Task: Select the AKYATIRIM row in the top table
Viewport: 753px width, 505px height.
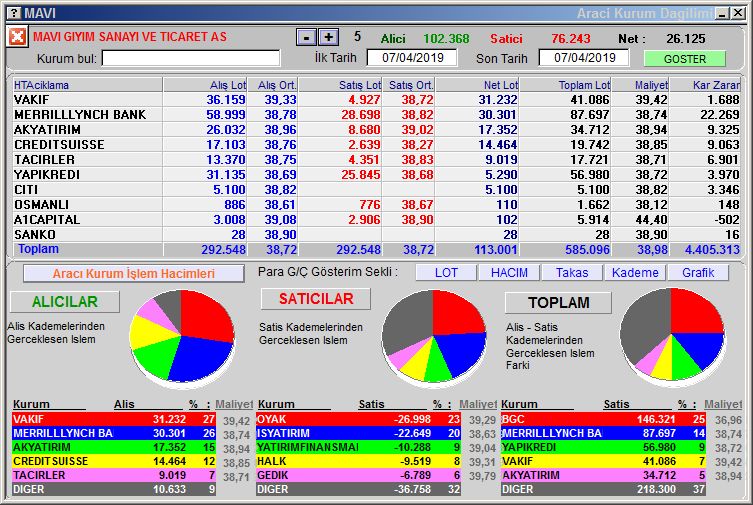Action: [376, 130]
